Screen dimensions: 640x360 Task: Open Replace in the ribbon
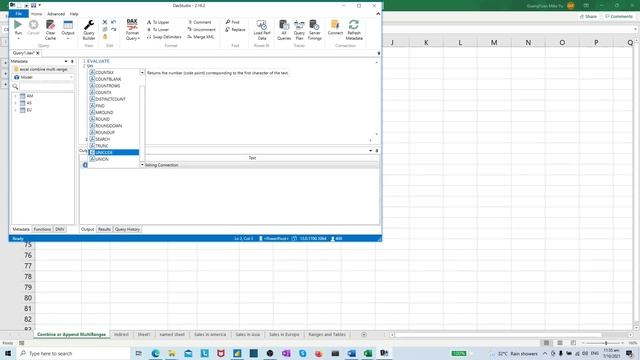(x=236, y=30)
